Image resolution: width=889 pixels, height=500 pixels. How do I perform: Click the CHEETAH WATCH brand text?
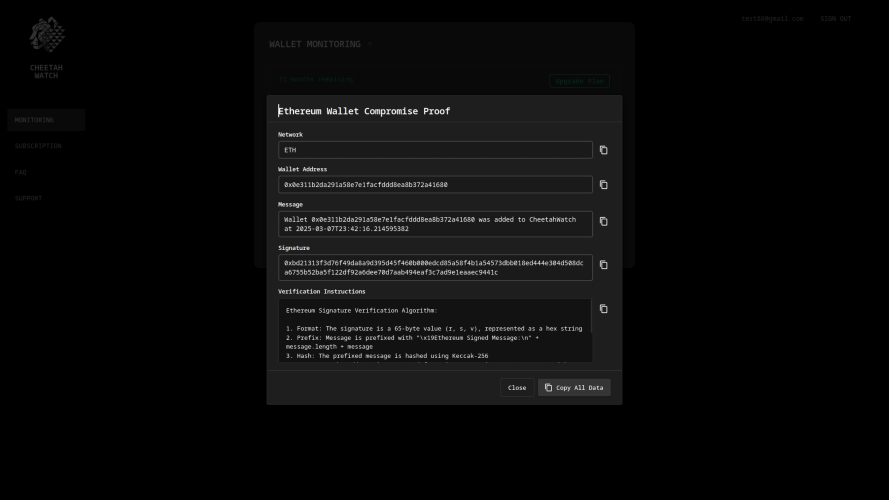pos(46,71)
